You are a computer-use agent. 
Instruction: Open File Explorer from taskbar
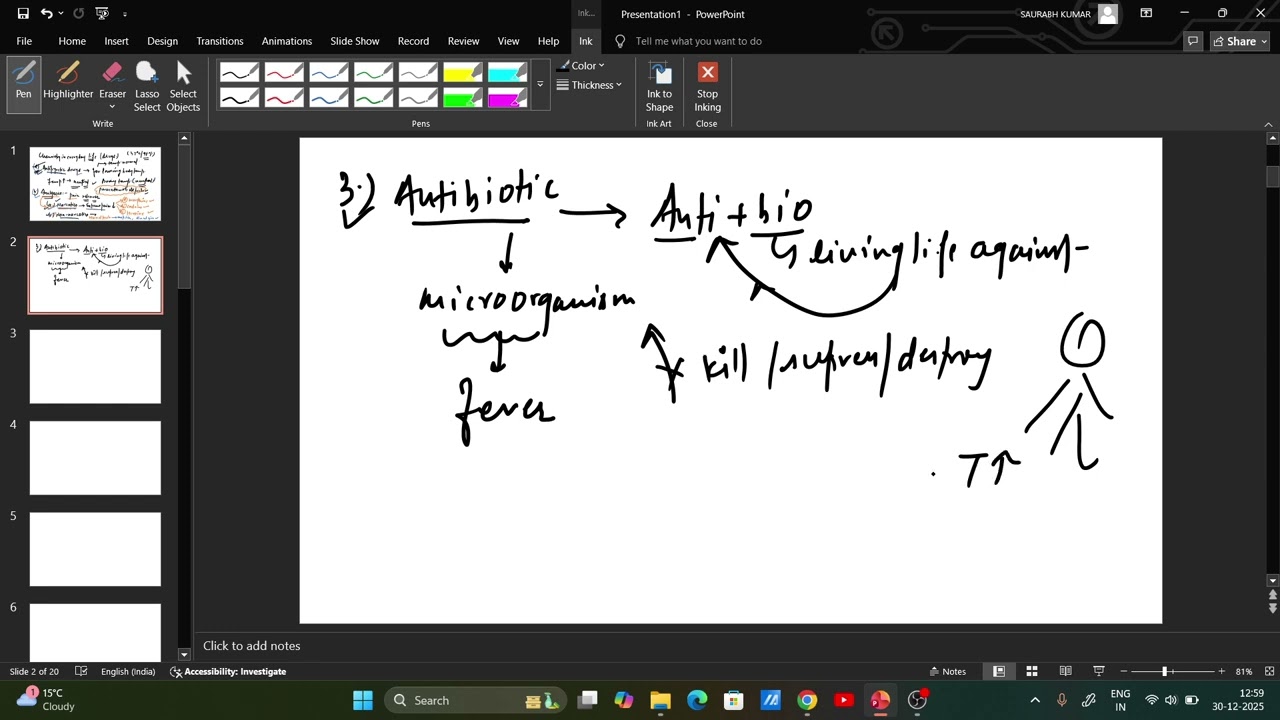660,700
